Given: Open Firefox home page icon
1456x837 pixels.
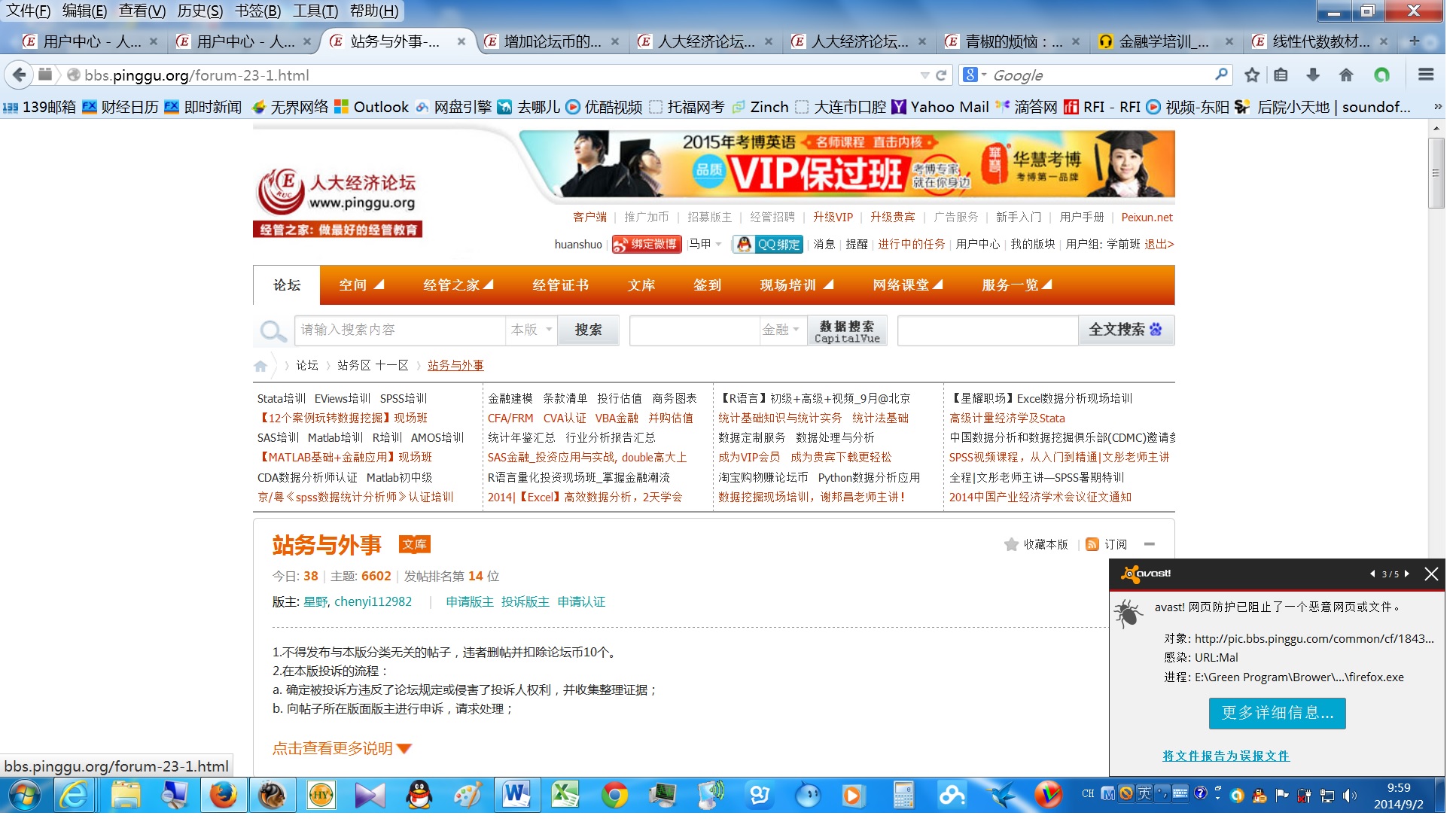Looking at the screenshot, I should tap(1346, 75).
